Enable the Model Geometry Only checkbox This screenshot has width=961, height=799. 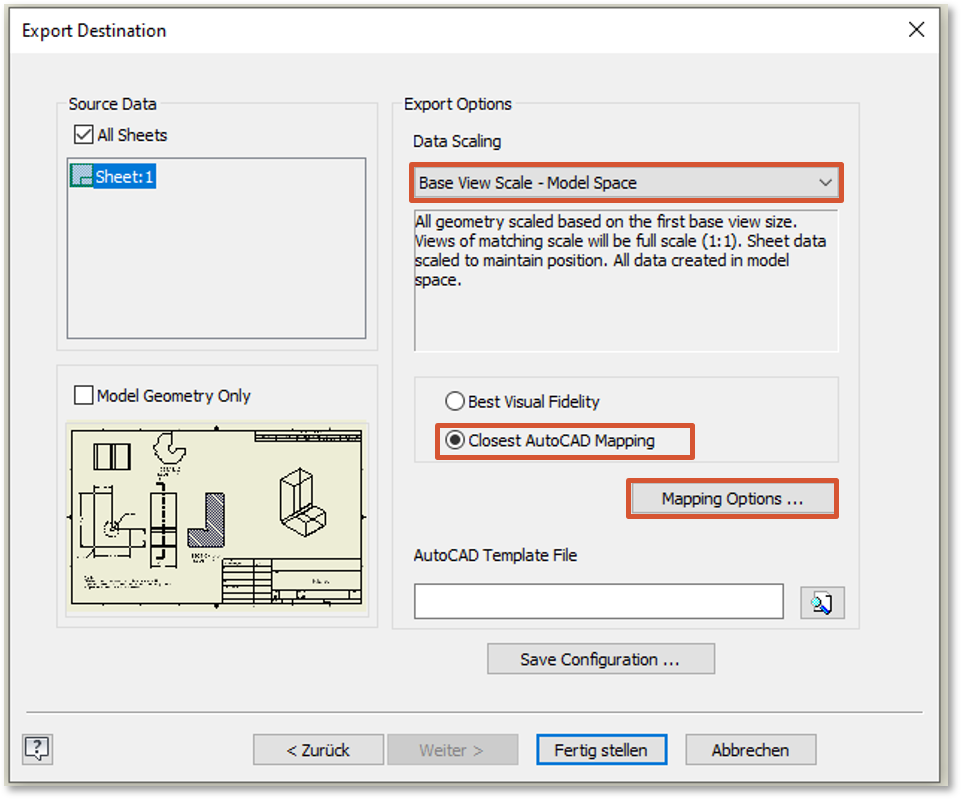[x=84, y=396]
